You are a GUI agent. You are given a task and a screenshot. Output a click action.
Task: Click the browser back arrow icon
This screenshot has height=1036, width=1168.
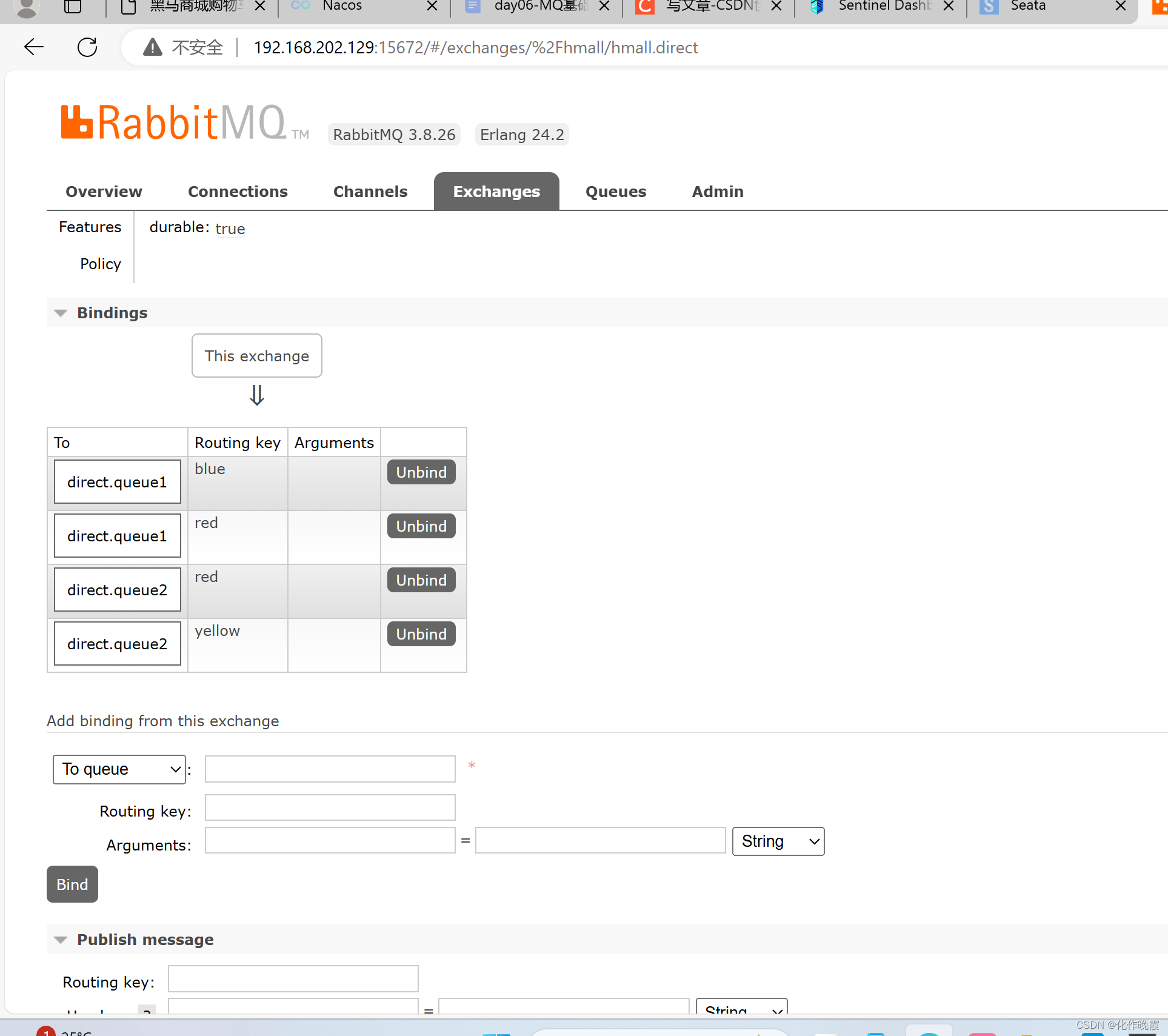34,47
